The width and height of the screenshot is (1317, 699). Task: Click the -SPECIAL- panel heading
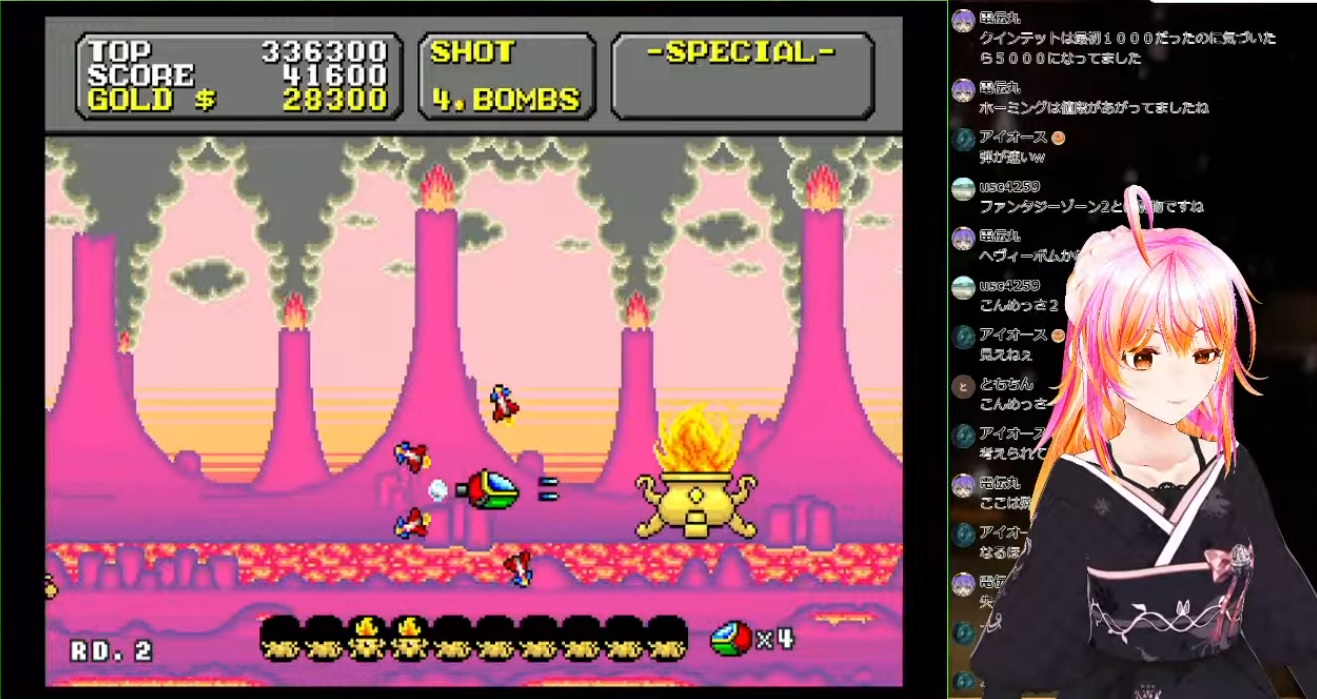point(741,52)
